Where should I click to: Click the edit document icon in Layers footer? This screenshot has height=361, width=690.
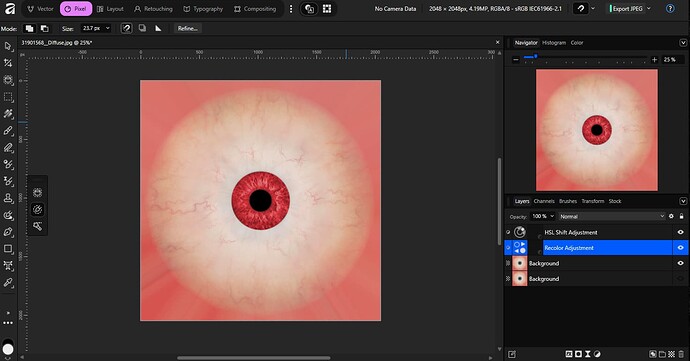point(512,354)
